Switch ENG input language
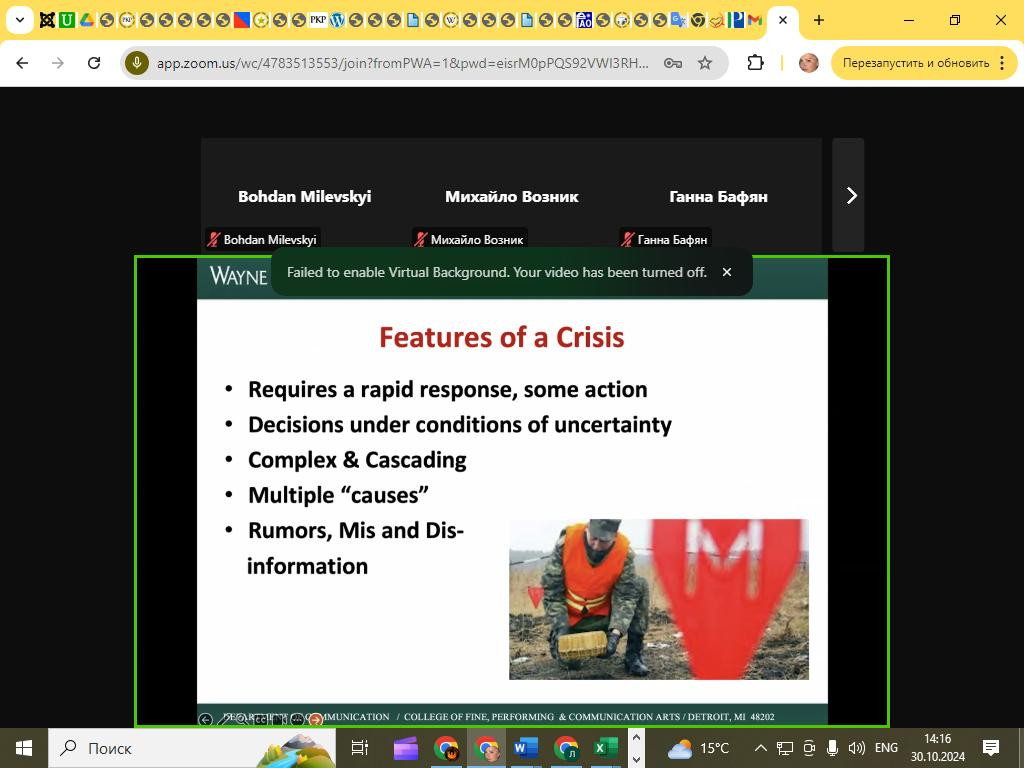Image resolution: width=1024 pixels, height=768 pixels. point(886,748)
